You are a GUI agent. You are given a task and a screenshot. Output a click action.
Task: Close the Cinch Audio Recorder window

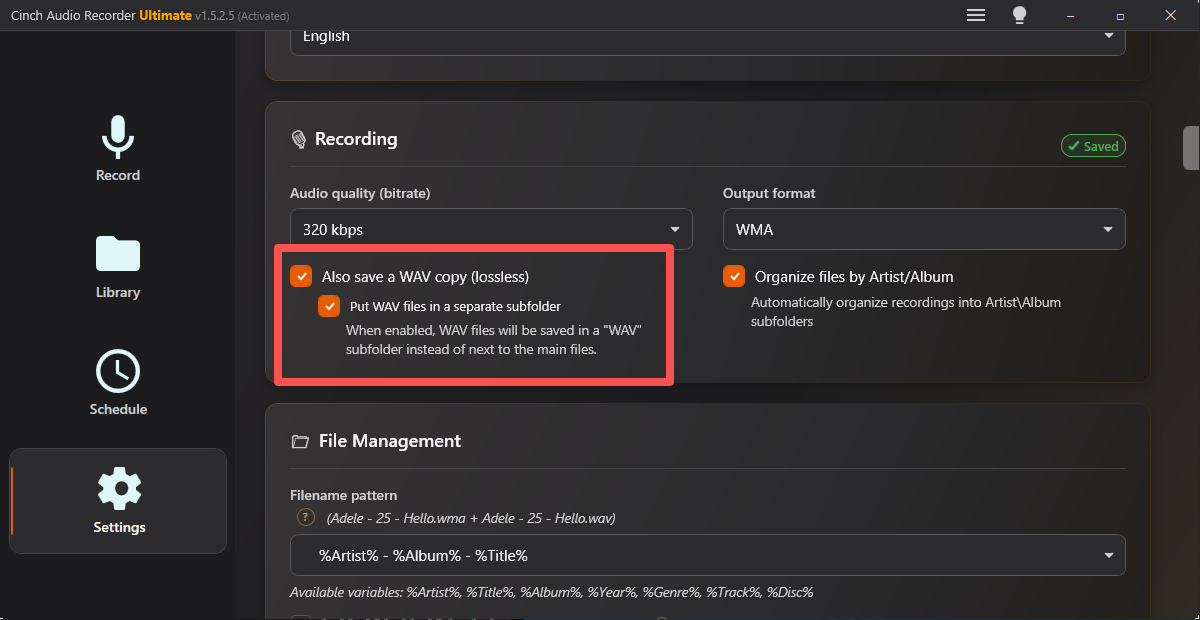click(x=1171, y=15)
